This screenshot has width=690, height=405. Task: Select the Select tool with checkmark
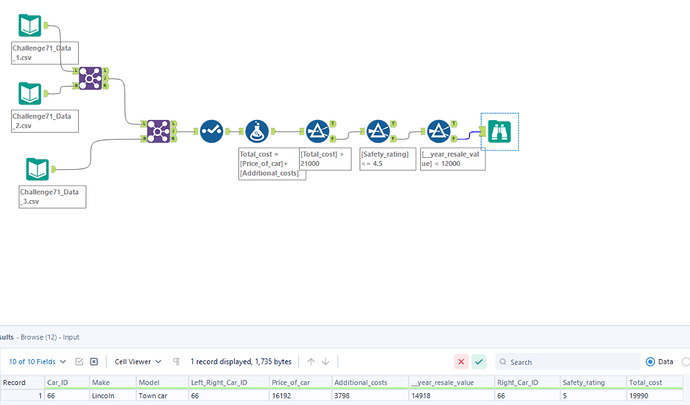coord(212,131)
